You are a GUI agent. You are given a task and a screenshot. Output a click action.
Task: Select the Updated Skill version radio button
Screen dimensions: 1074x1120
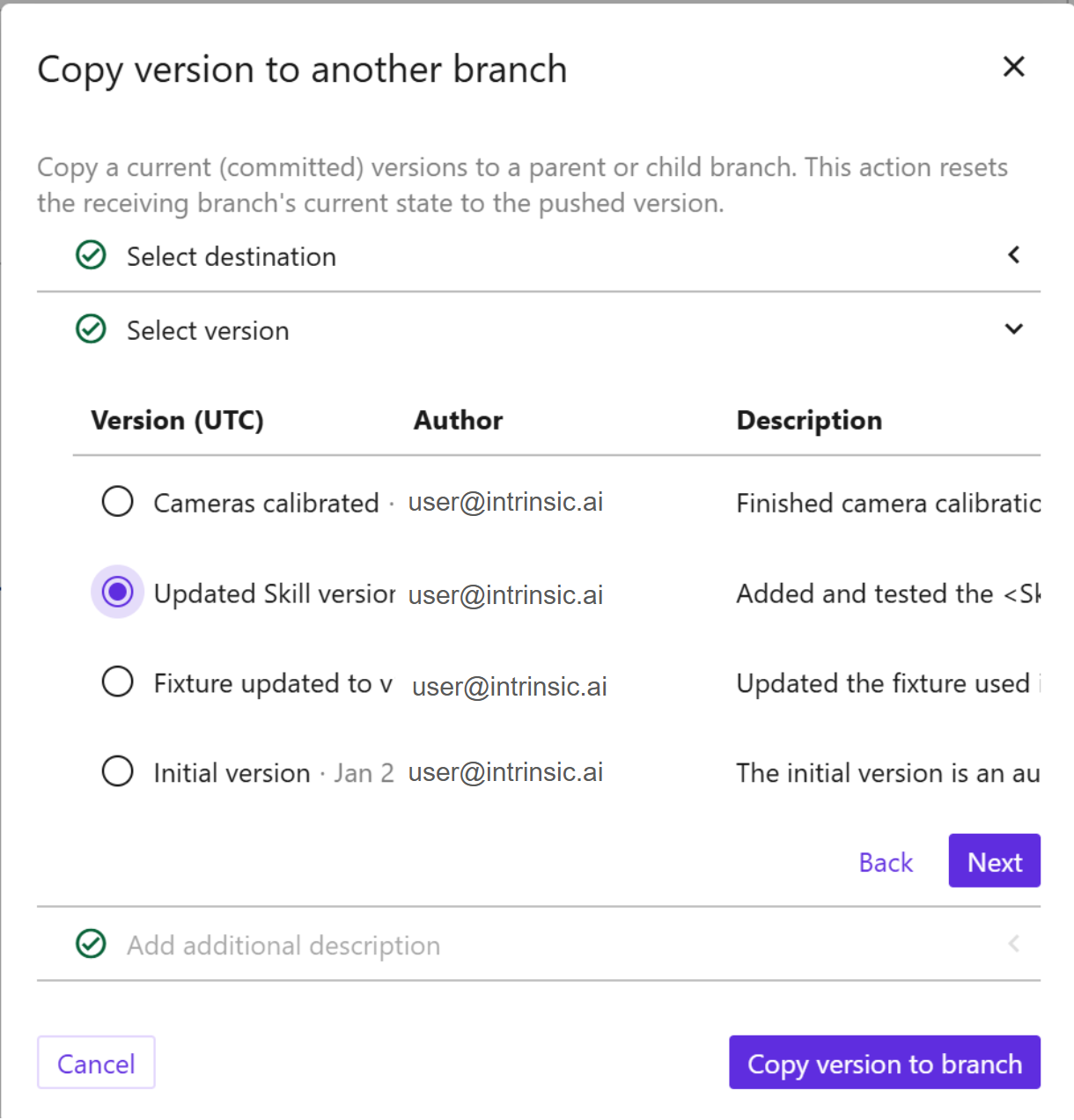(x=117, y=592)
